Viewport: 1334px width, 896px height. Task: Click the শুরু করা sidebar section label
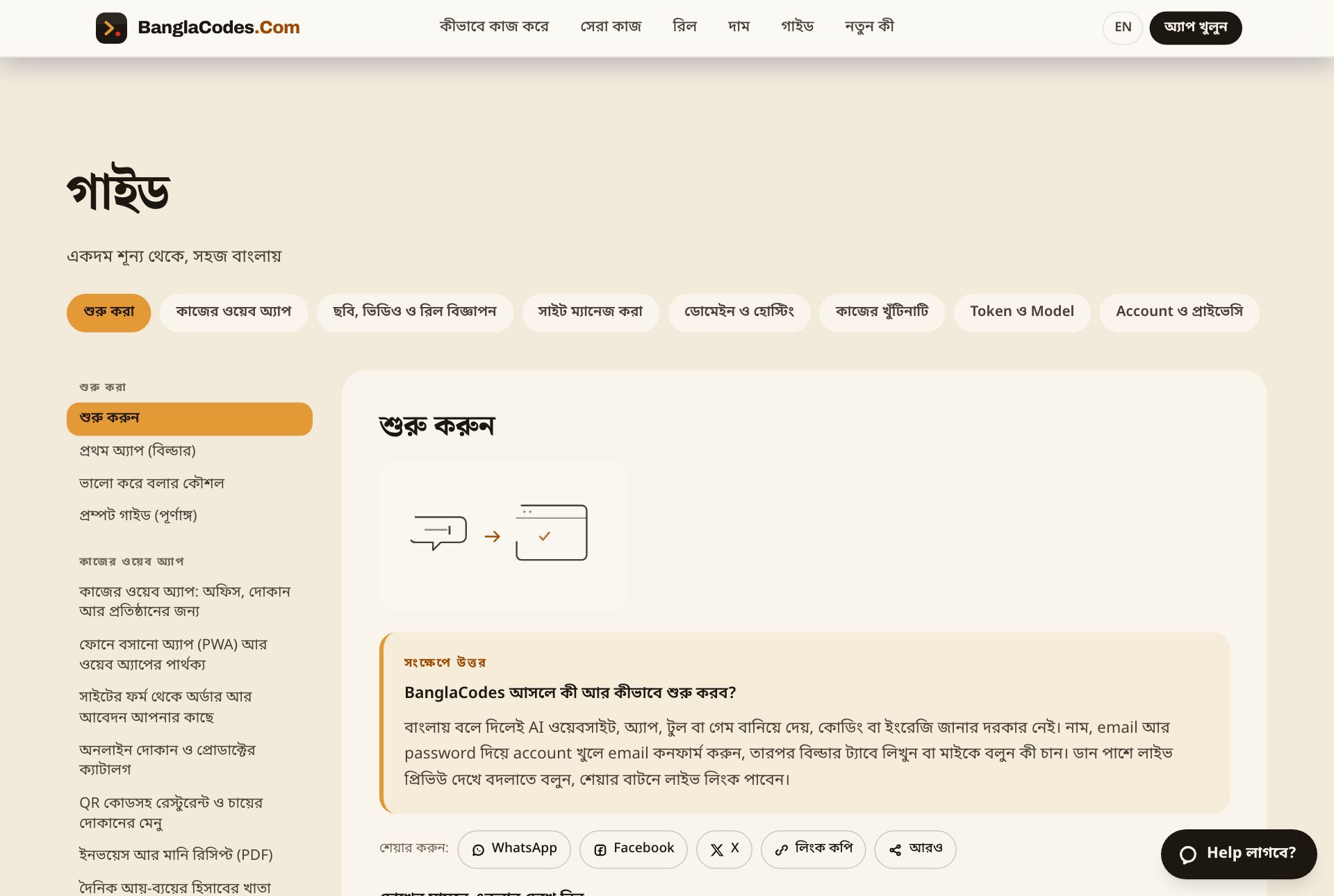(x=103, y=387)
